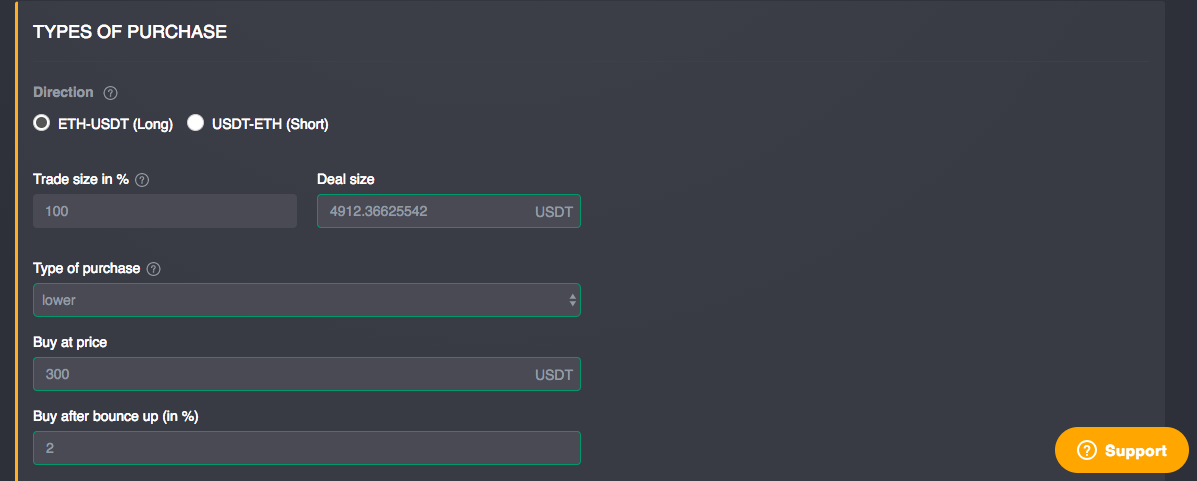Screen dimensions: 1197x481
Task: Click the USDT-ETH (Short) label text
Action: 269,124
